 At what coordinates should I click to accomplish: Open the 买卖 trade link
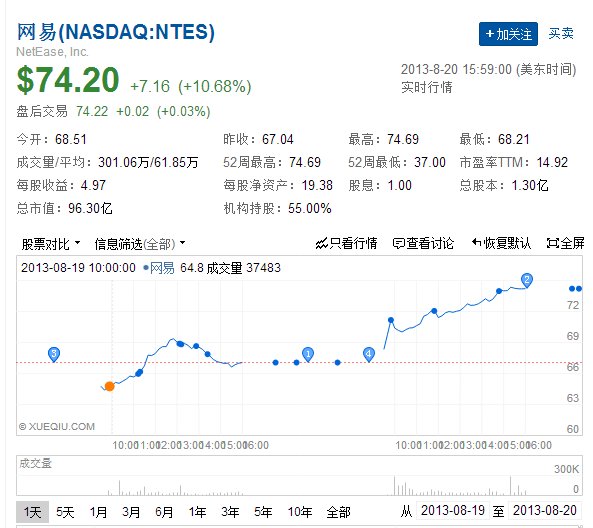coord(561,34)
